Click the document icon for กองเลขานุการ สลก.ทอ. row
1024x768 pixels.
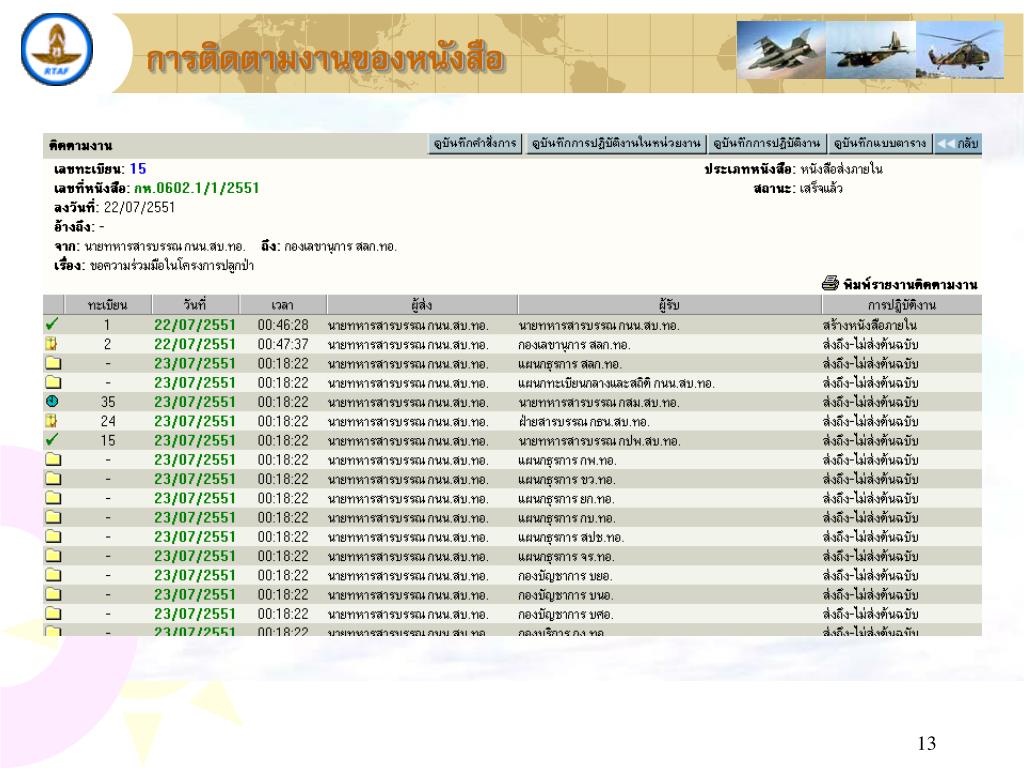(52, 344)
